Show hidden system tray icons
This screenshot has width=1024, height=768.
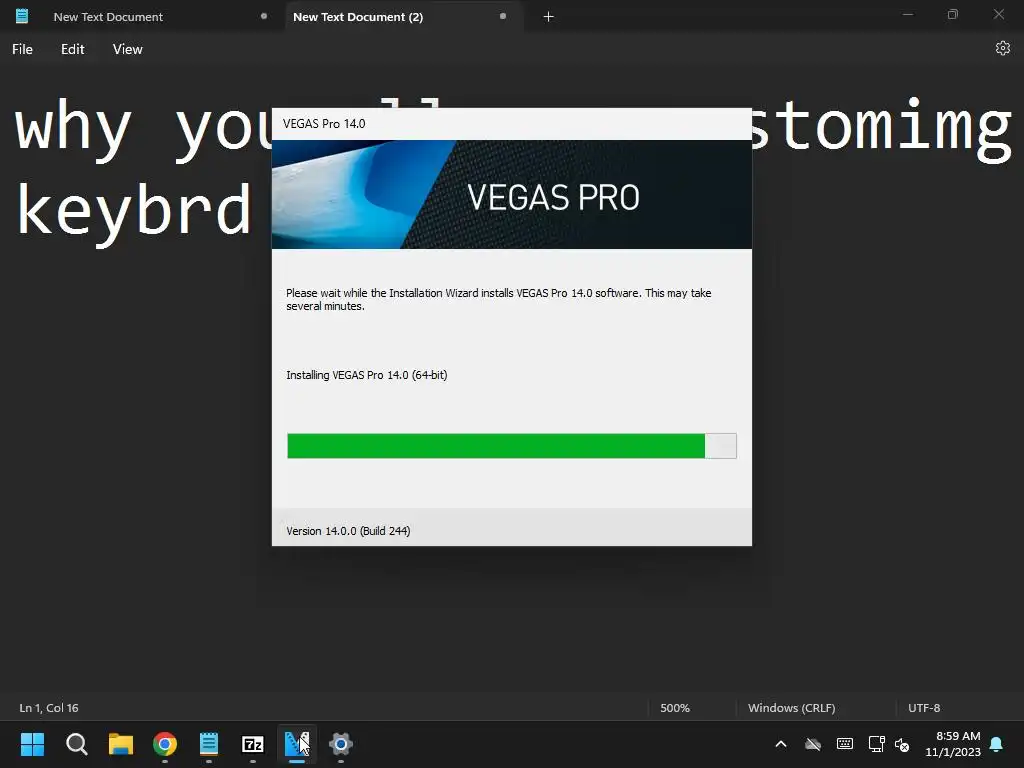(x=781, y=744)
